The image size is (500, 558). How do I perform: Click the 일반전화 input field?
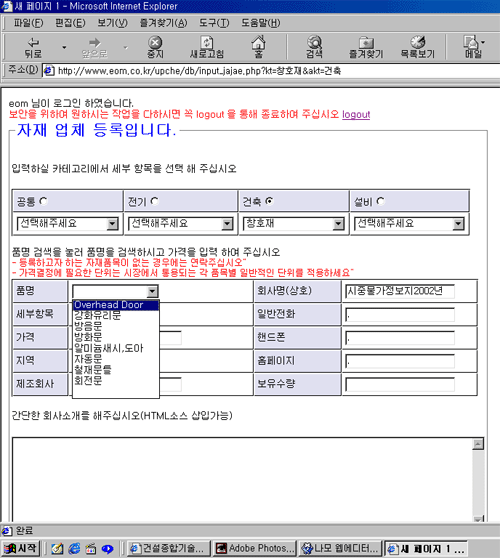click(400, 315)
